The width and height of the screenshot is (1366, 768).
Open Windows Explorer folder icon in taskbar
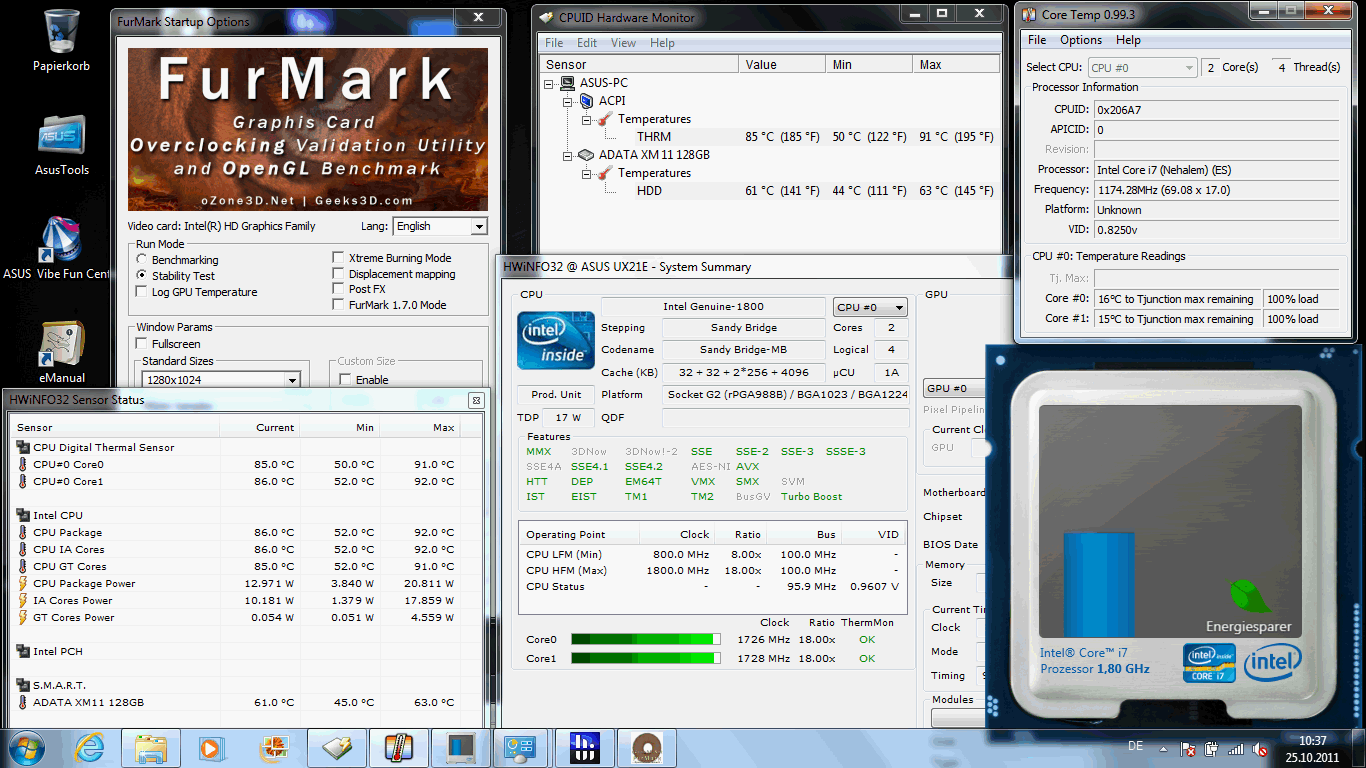151,747
